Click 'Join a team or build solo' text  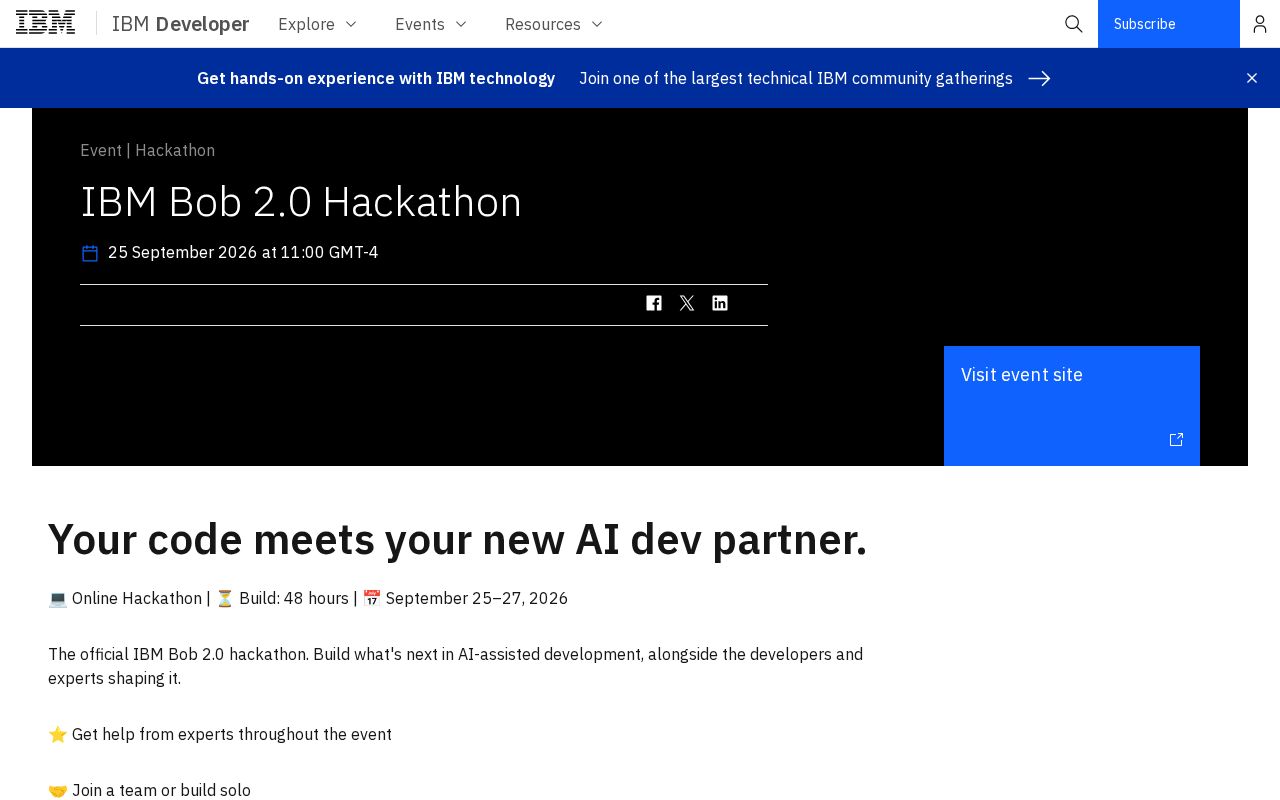click(x=150, y=790)
